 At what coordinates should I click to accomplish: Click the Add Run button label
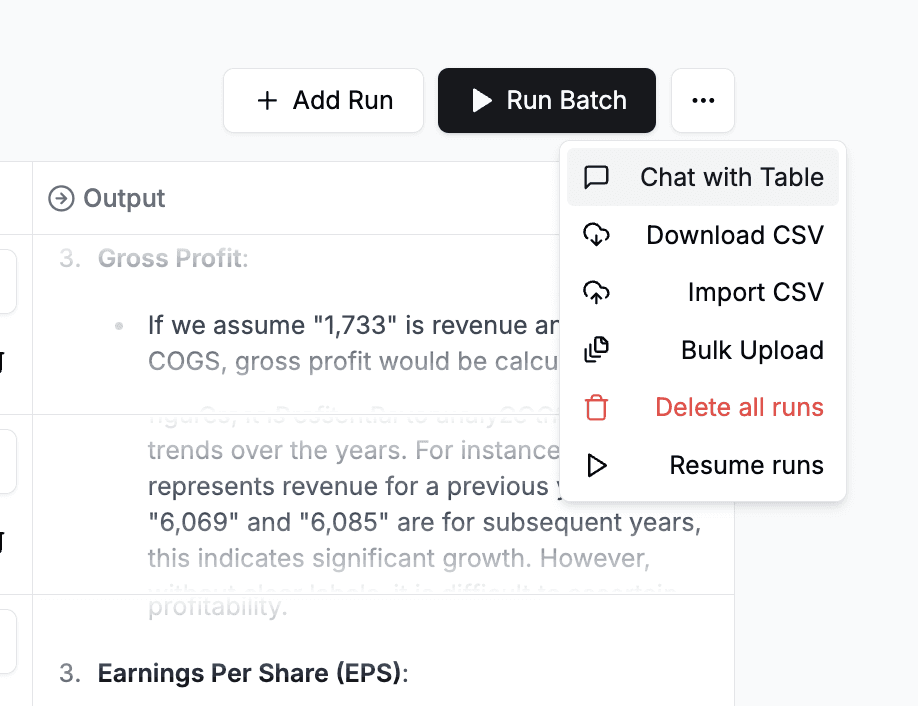[x=343, y=100]
